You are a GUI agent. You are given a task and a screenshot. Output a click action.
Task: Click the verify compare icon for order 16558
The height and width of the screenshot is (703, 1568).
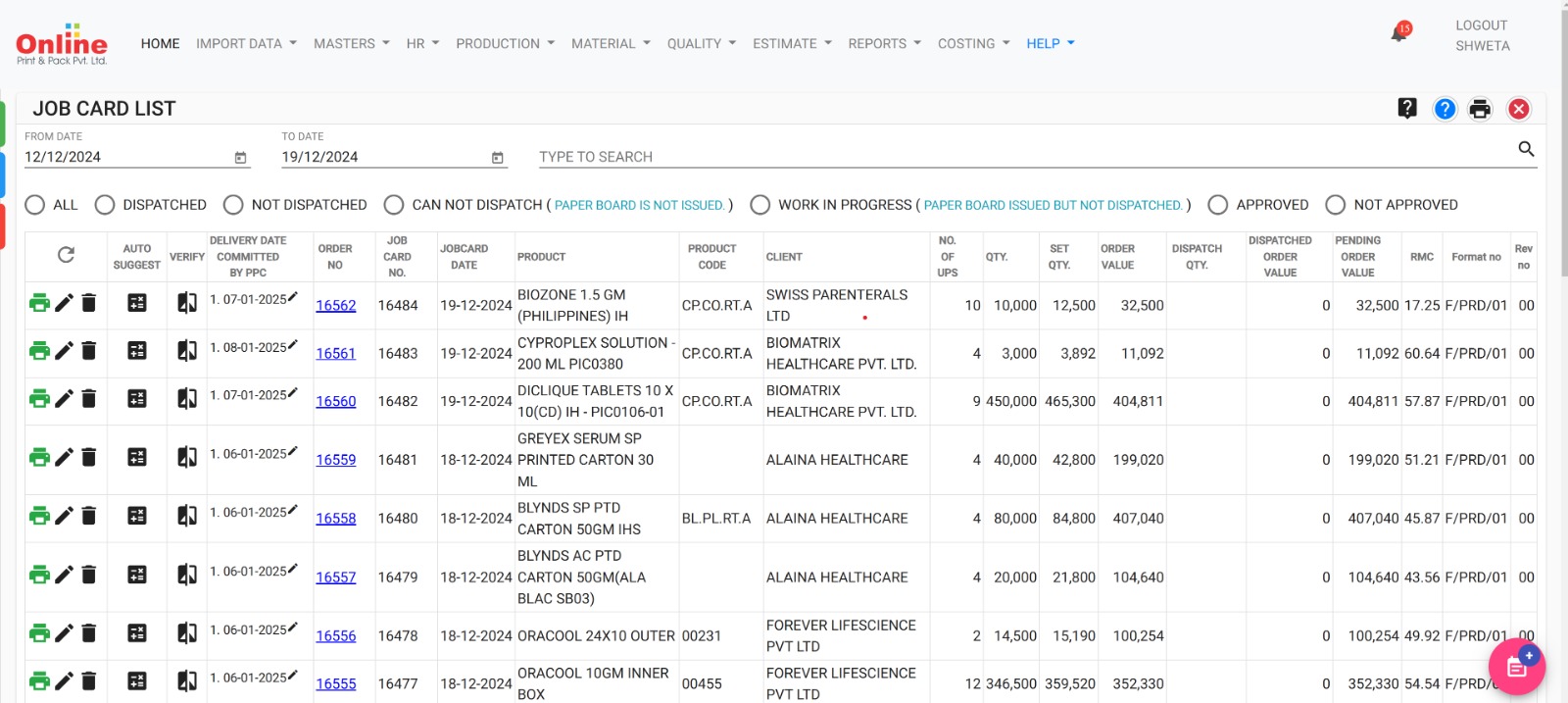tap(187, 516)
